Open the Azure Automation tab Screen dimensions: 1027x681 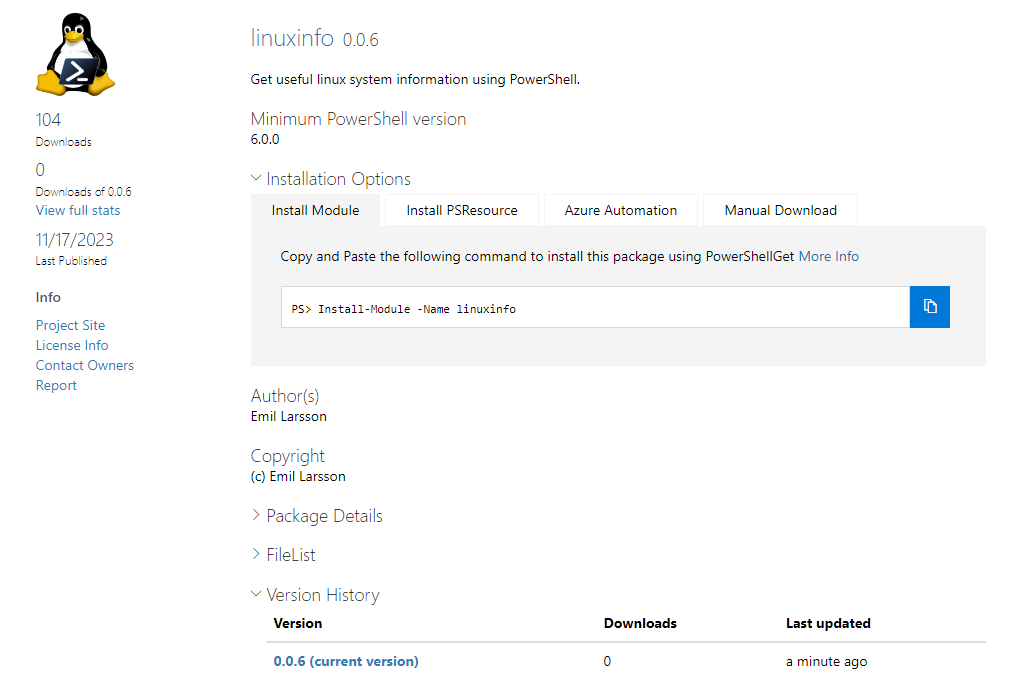pyautogui.click(x=621, y=210)
